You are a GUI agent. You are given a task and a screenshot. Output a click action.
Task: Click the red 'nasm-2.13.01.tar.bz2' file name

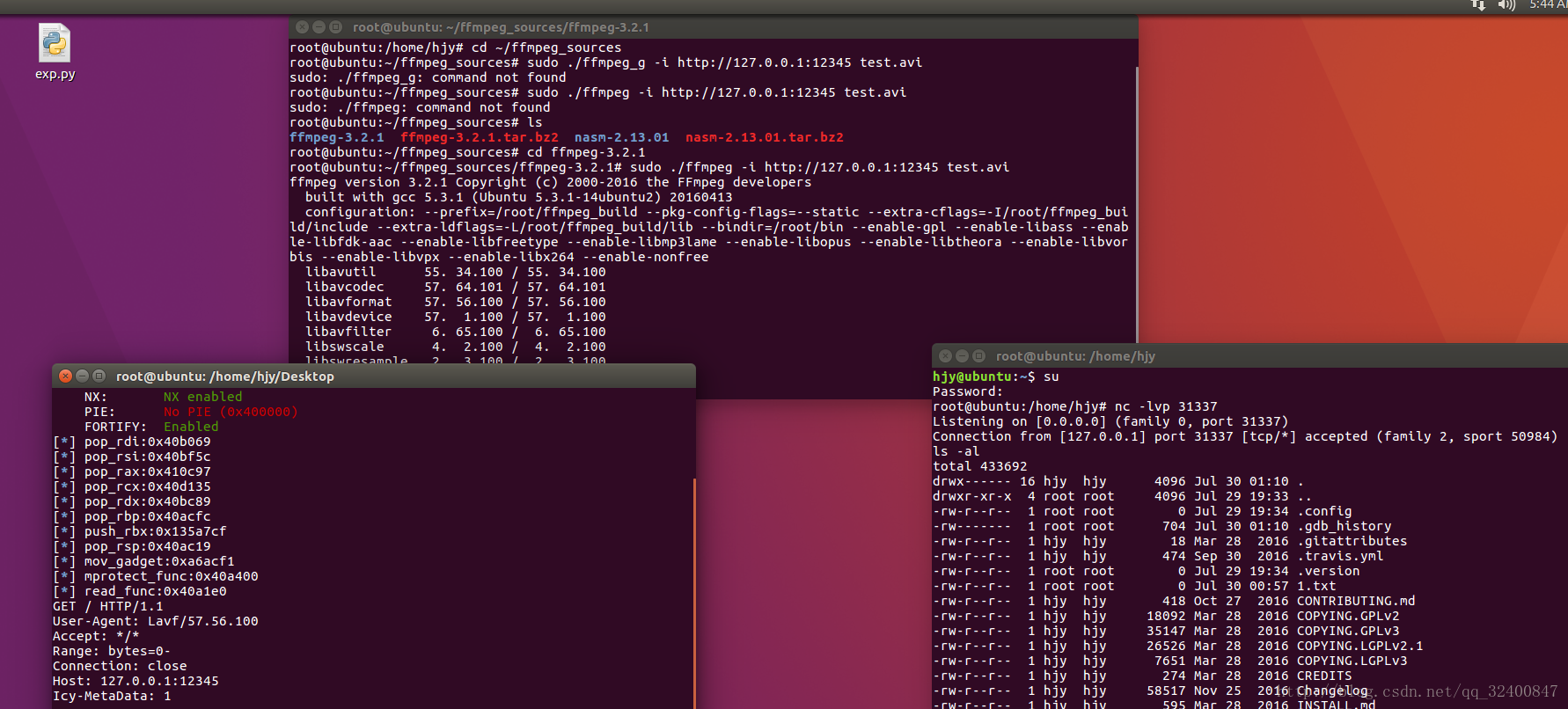point(765,137)
